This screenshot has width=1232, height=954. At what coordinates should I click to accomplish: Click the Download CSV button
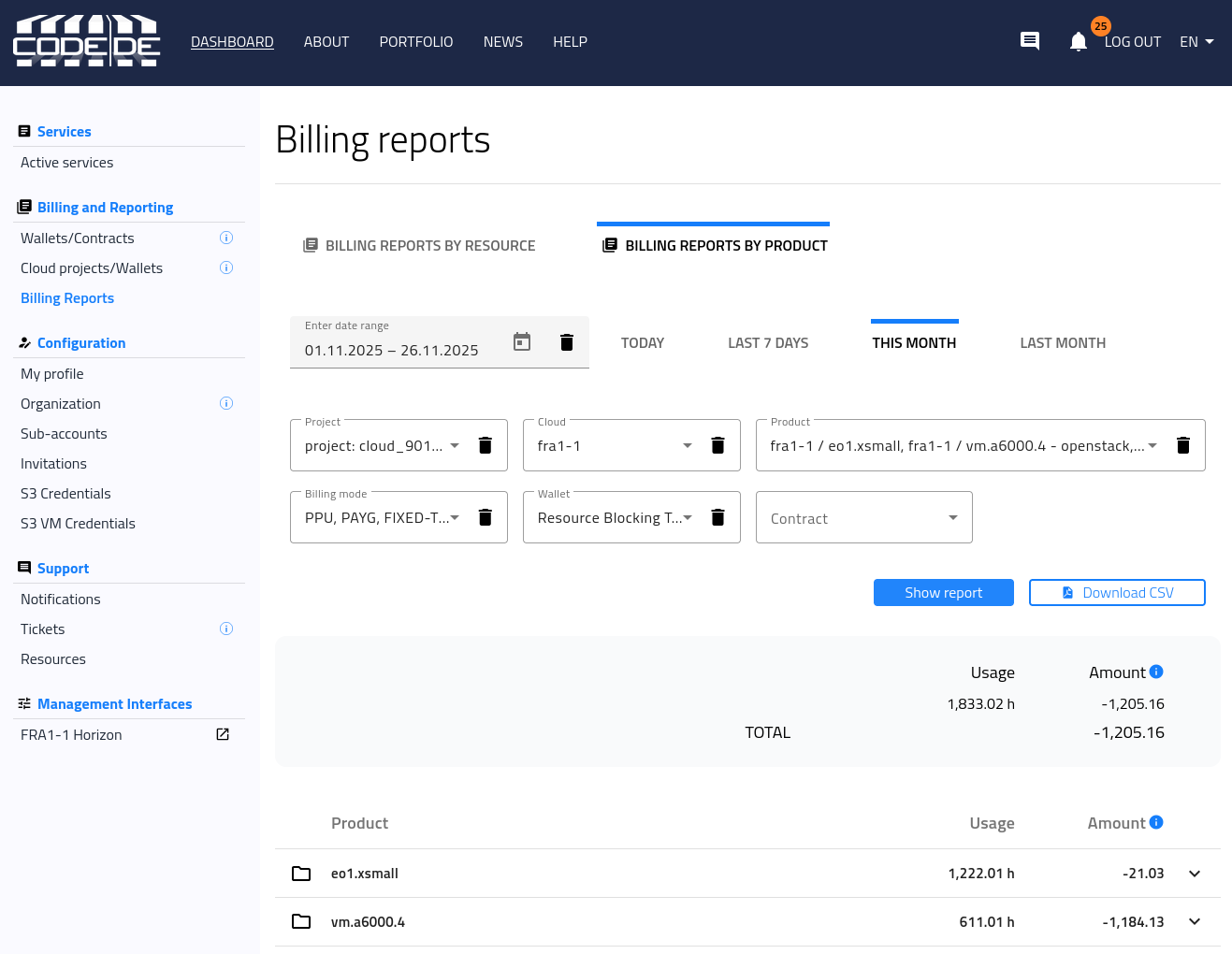click(x=1117, y=593)
